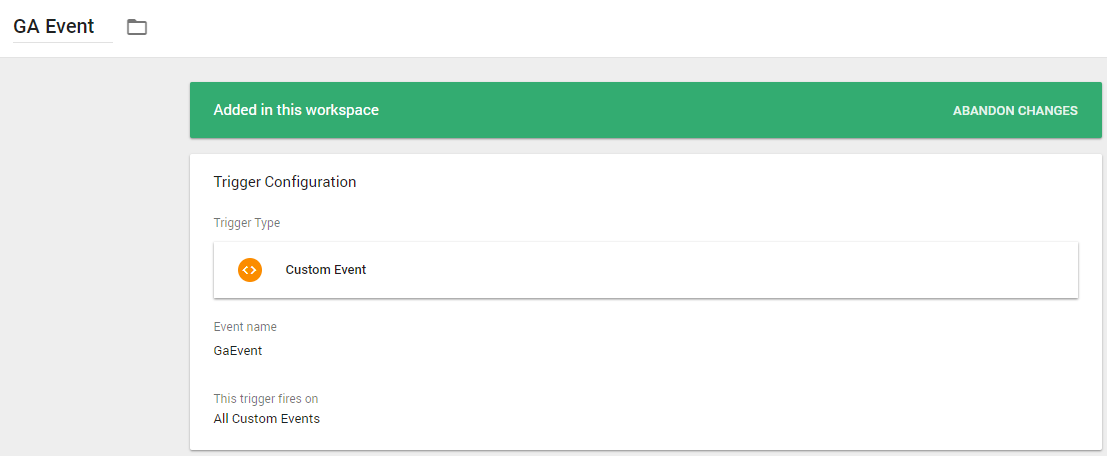
Task: Click the All Custom Events setting
Action: [267, 419]
